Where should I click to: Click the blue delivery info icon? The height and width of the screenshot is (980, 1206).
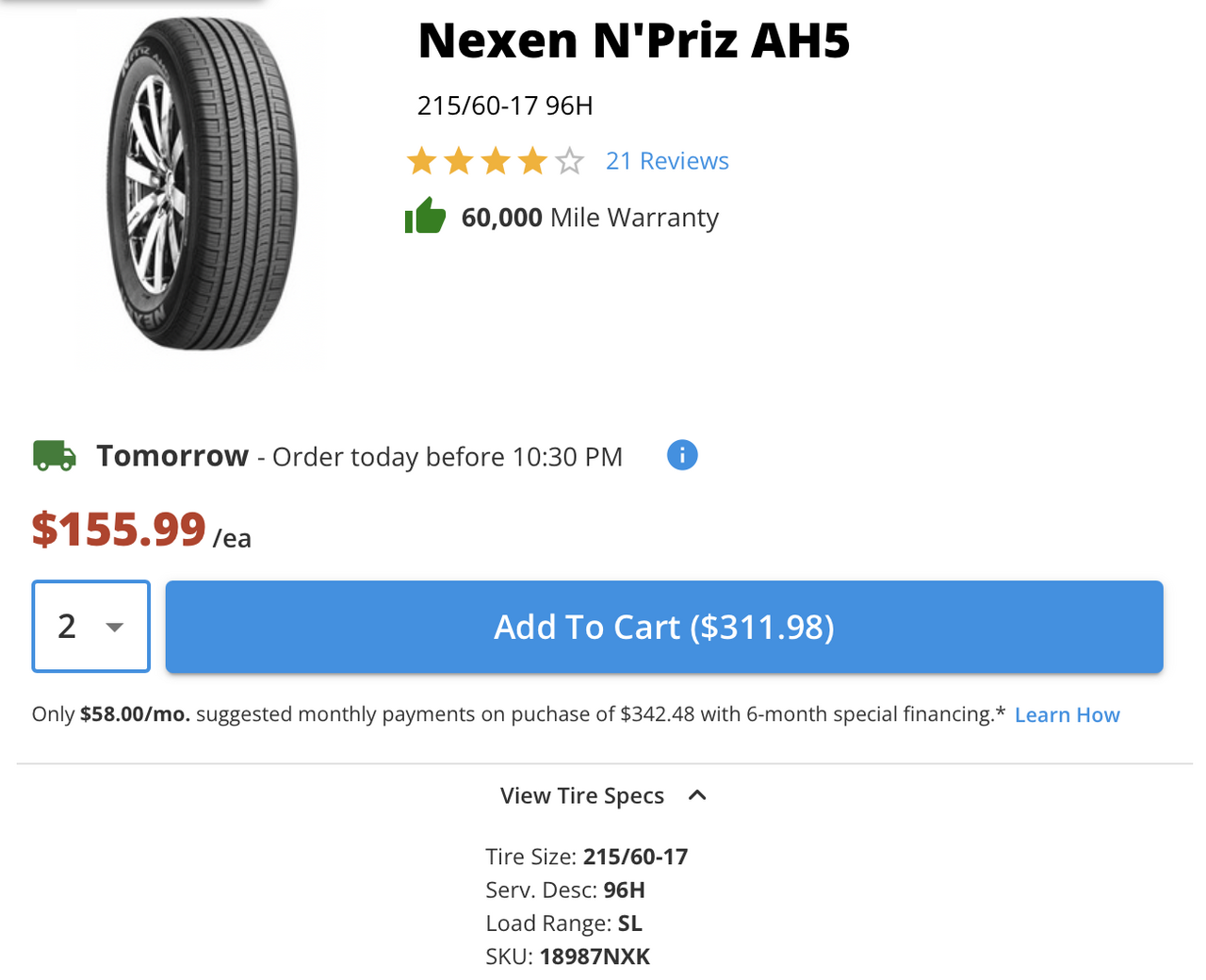pos(682,455)
